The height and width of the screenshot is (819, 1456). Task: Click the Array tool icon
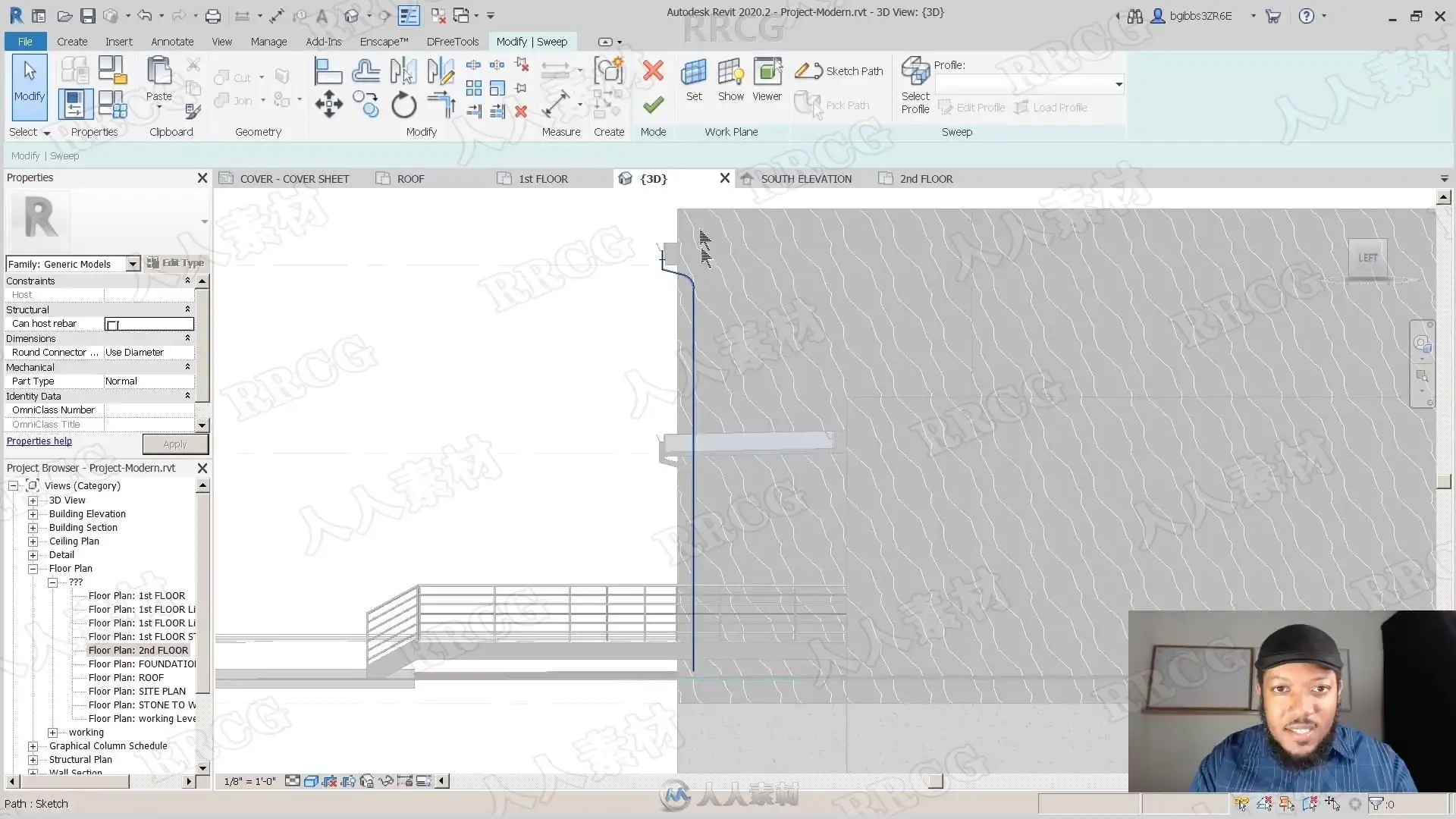pyautogui.click(x=473, y=88)
